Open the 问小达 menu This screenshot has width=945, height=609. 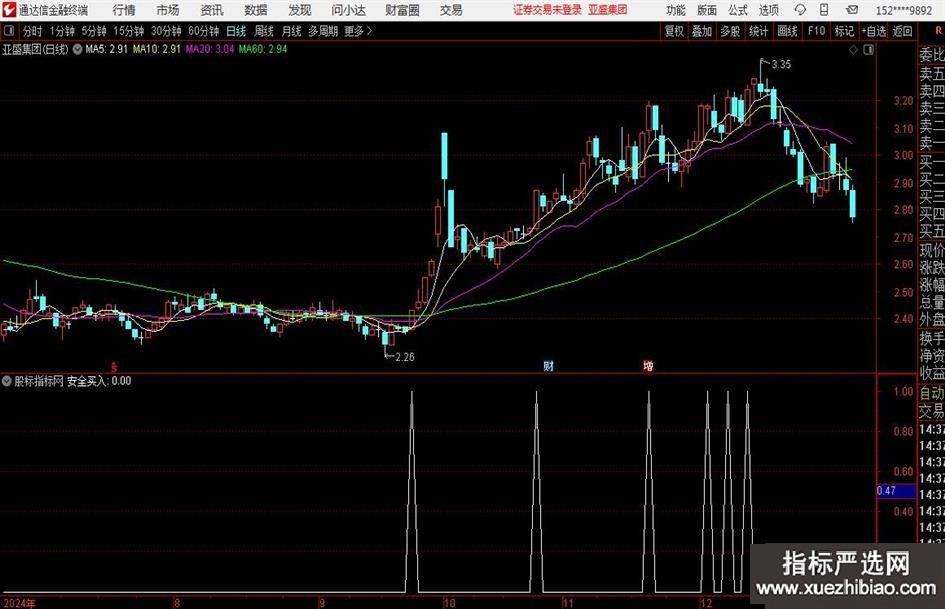coord(348,10)
